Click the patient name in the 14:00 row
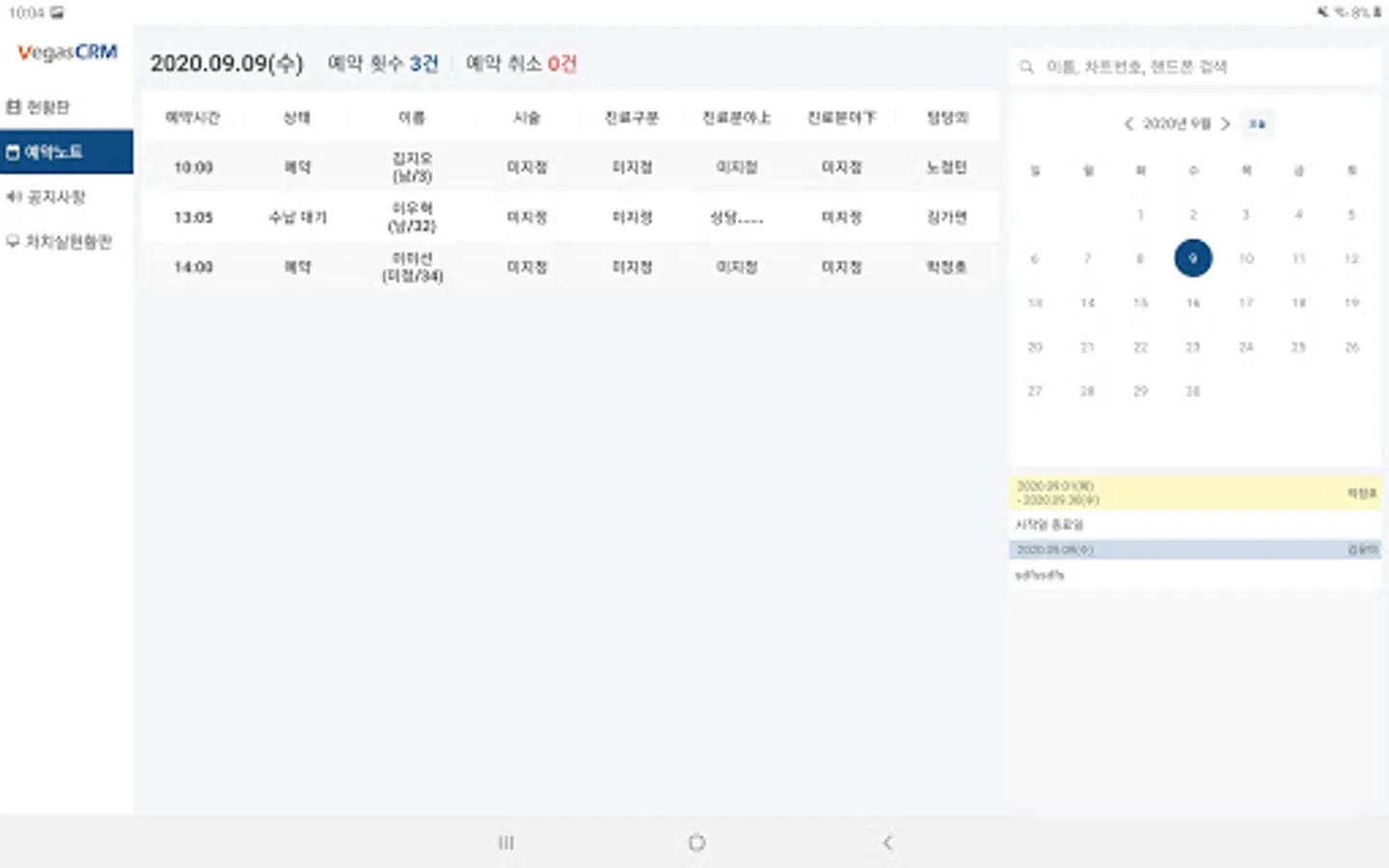 (412, 267)
